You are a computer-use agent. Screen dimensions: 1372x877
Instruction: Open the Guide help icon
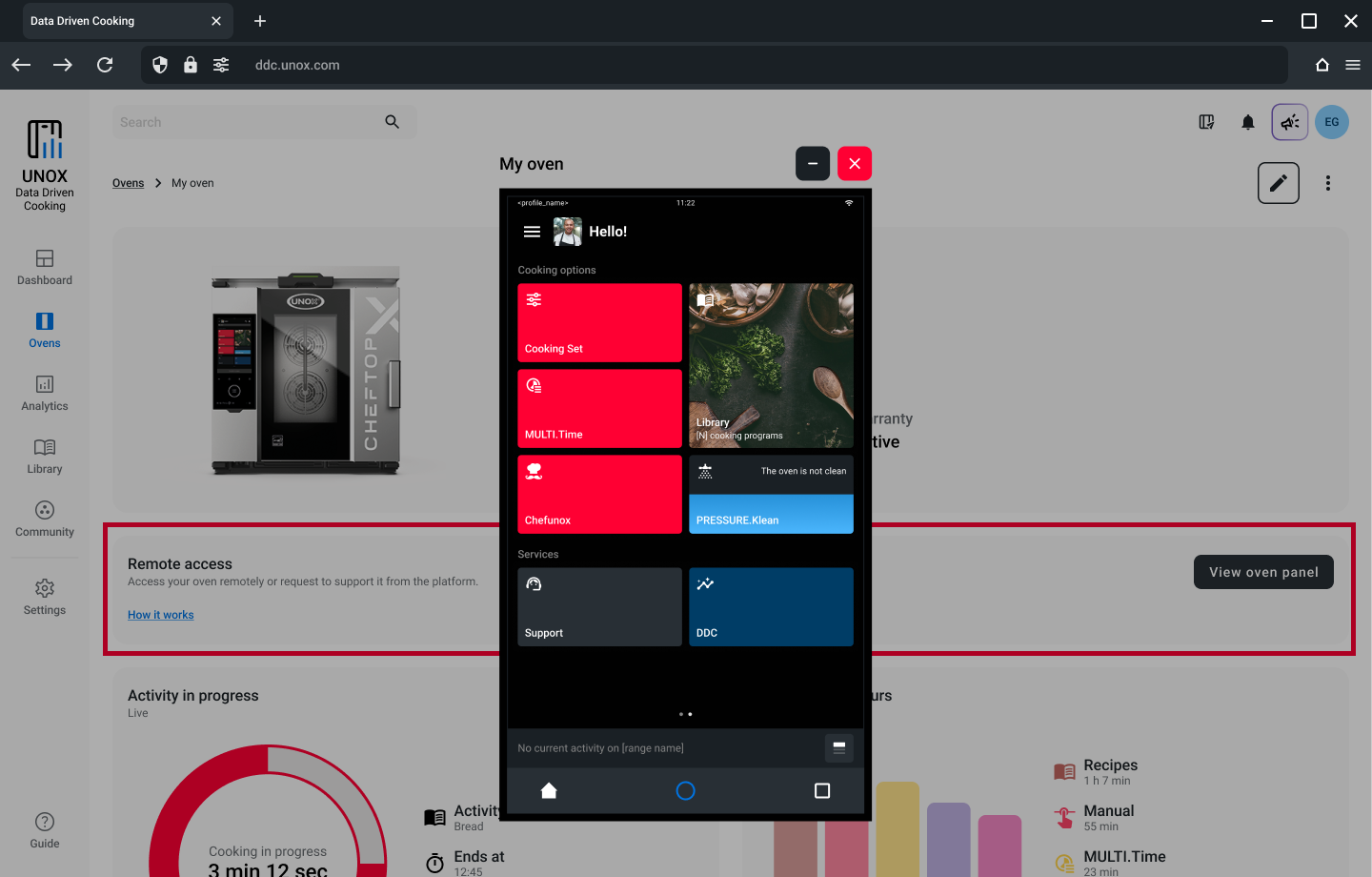tap(45, 829)
